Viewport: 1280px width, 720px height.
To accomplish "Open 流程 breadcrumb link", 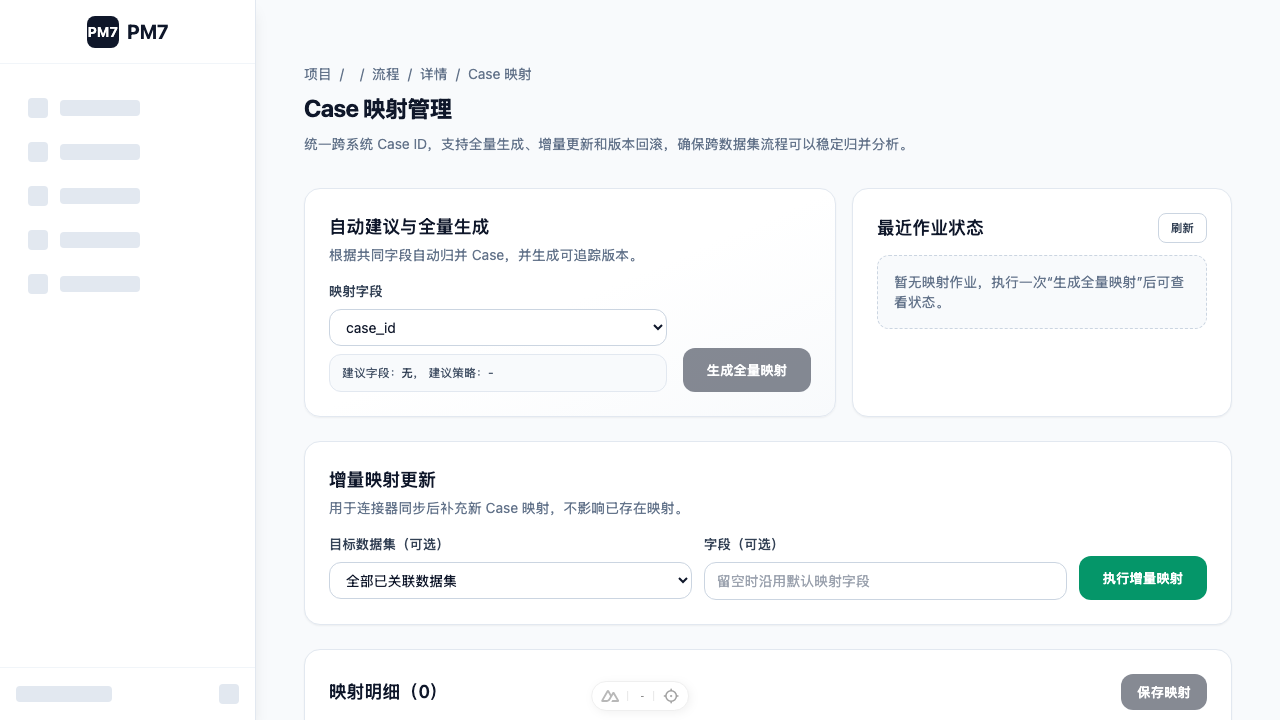I will tap(386, 74).
